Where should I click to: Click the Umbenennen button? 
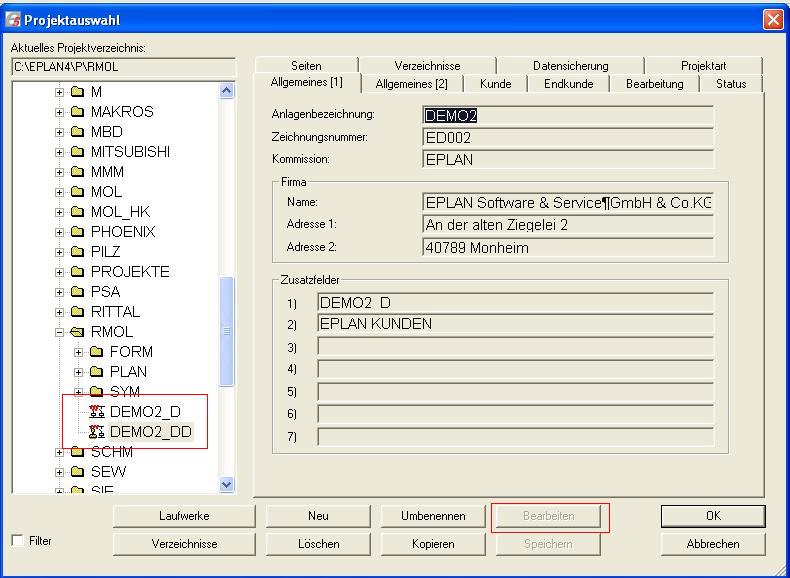click(x=433, y=516)
